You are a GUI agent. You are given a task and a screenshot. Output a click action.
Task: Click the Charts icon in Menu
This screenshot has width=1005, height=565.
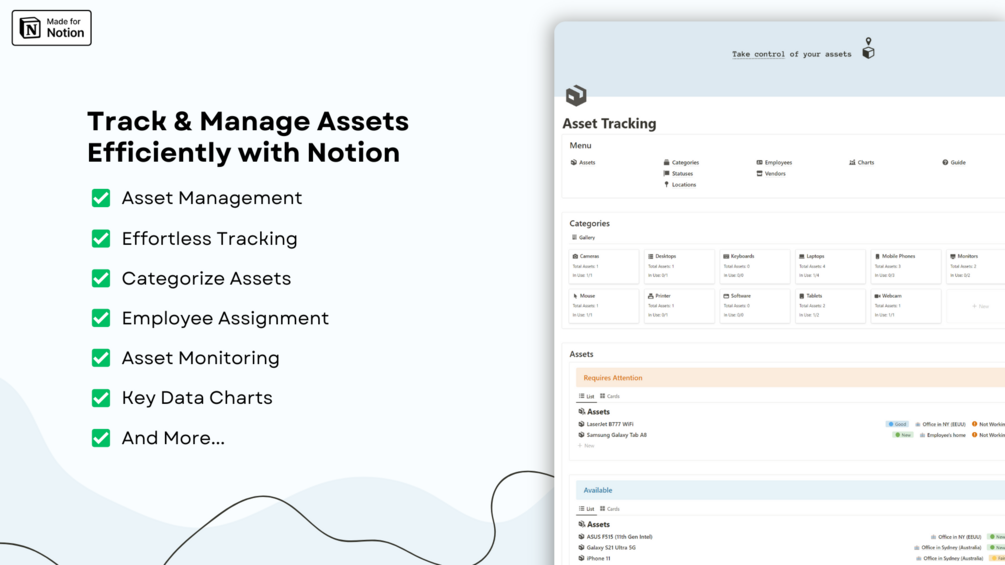click(852, 163)
